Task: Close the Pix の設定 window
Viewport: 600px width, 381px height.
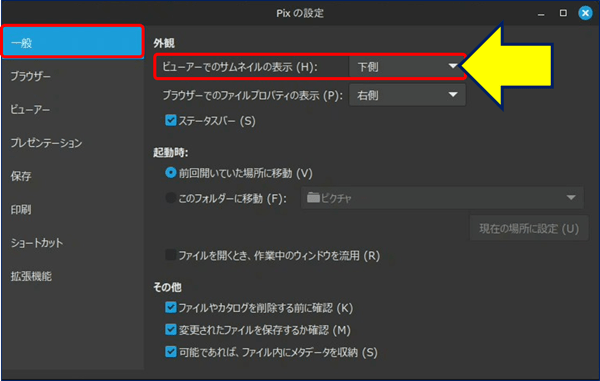Action: pos(585,13)
